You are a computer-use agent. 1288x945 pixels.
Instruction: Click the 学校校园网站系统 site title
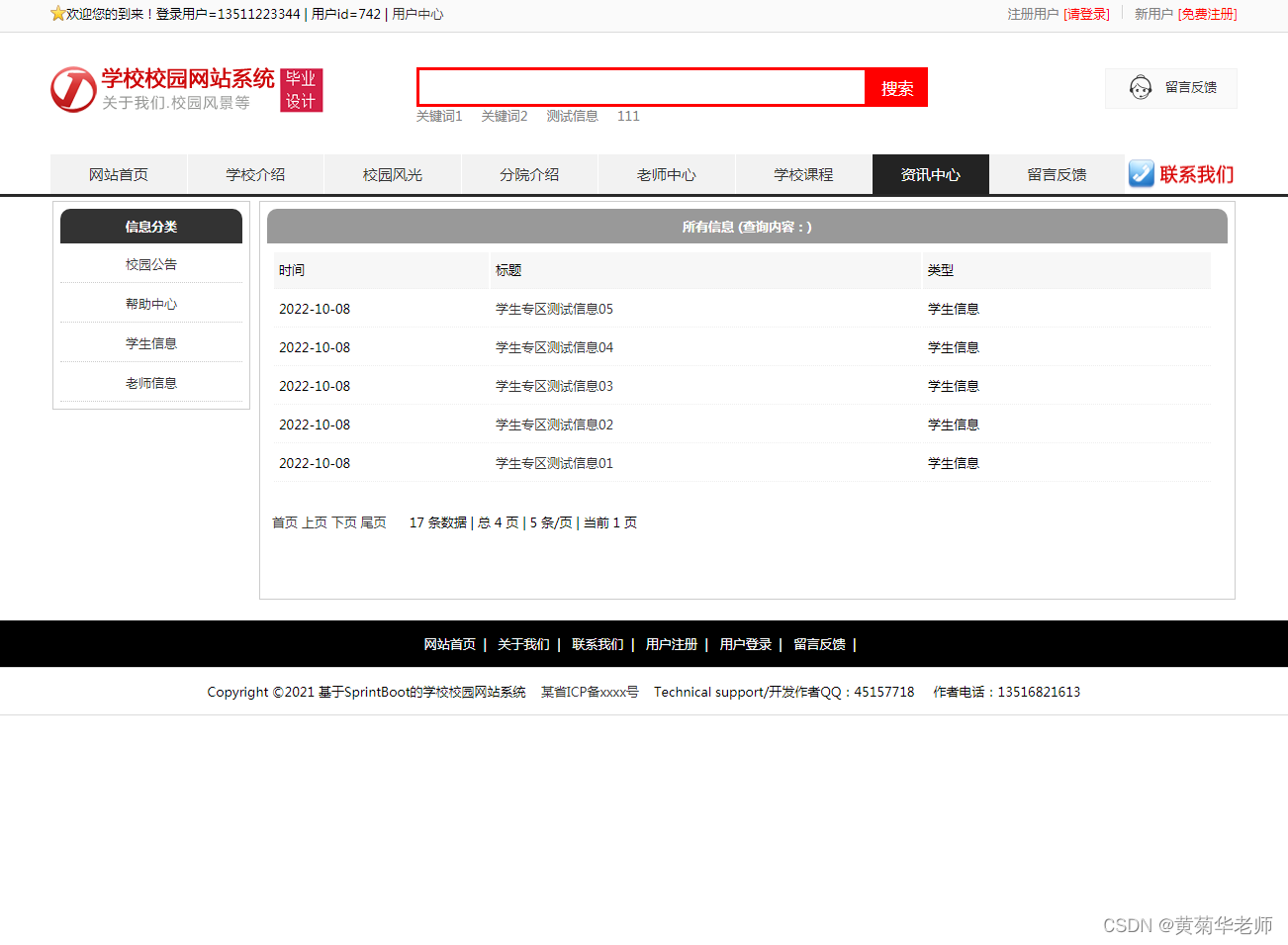pyautogui.click(x=188, y=78)
